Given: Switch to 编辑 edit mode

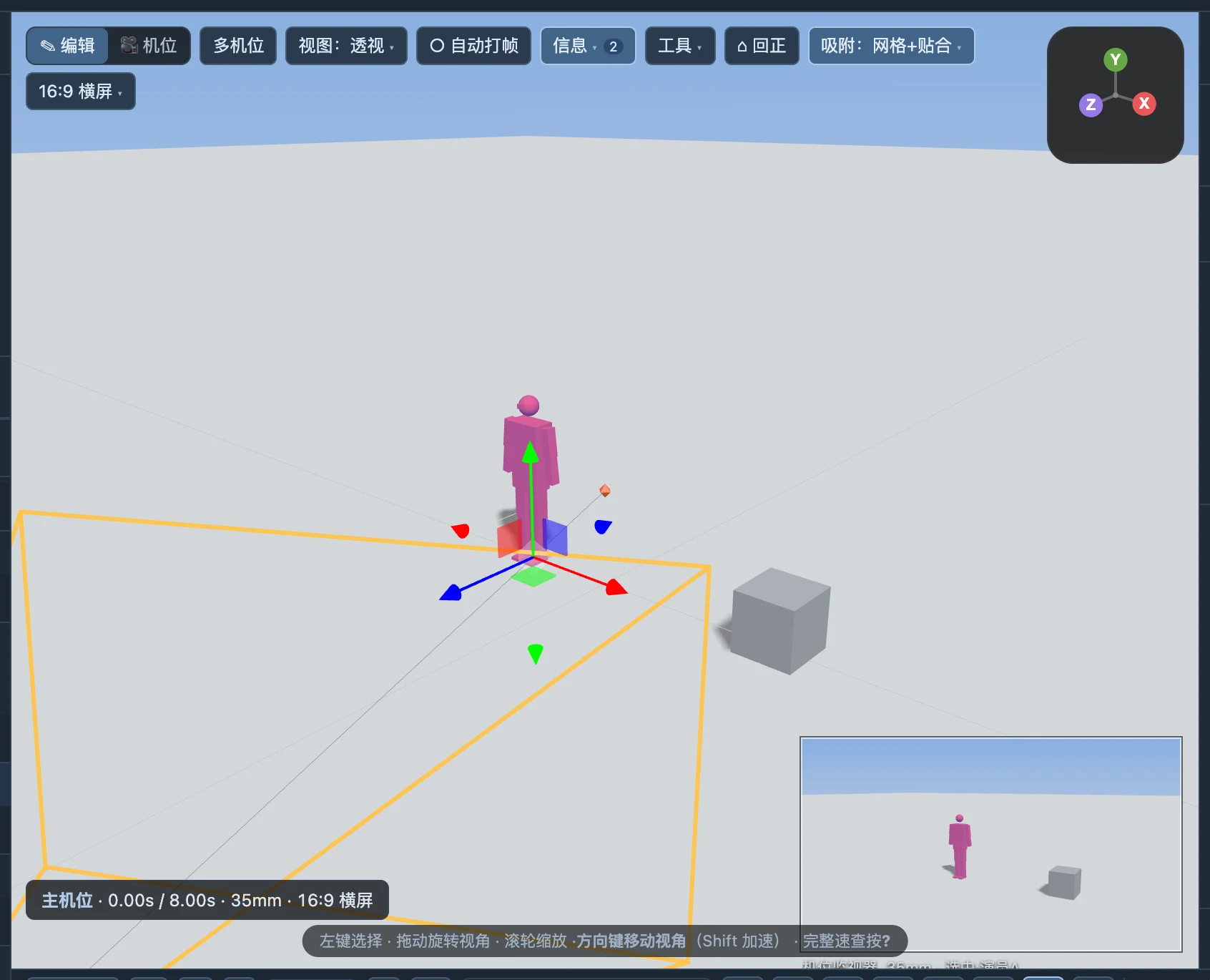Looking at the screenshot, I should point(68,46).
